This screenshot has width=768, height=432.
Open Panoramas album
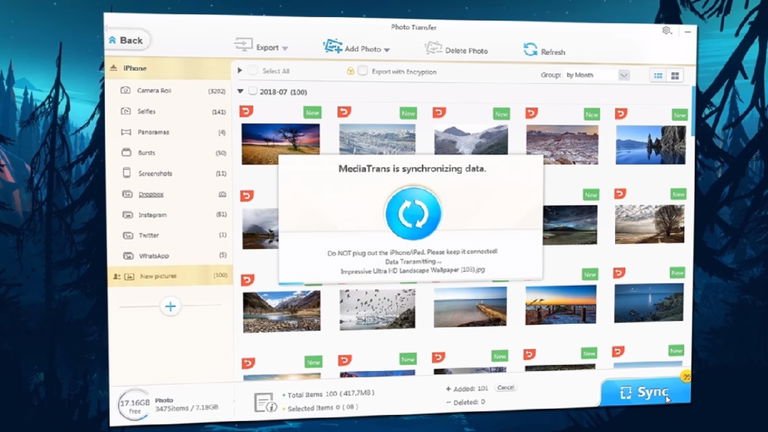click(x=169, y=132)
